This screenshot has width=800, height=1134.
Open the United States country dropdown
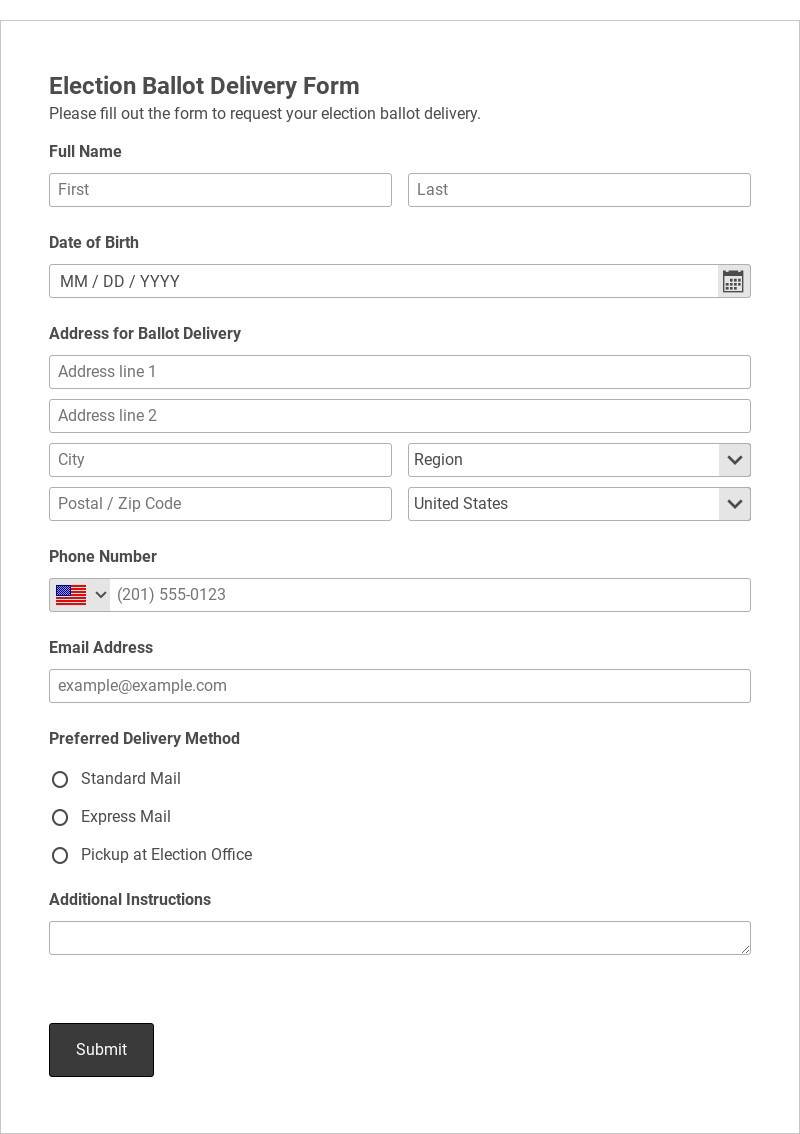pos(579,504)
